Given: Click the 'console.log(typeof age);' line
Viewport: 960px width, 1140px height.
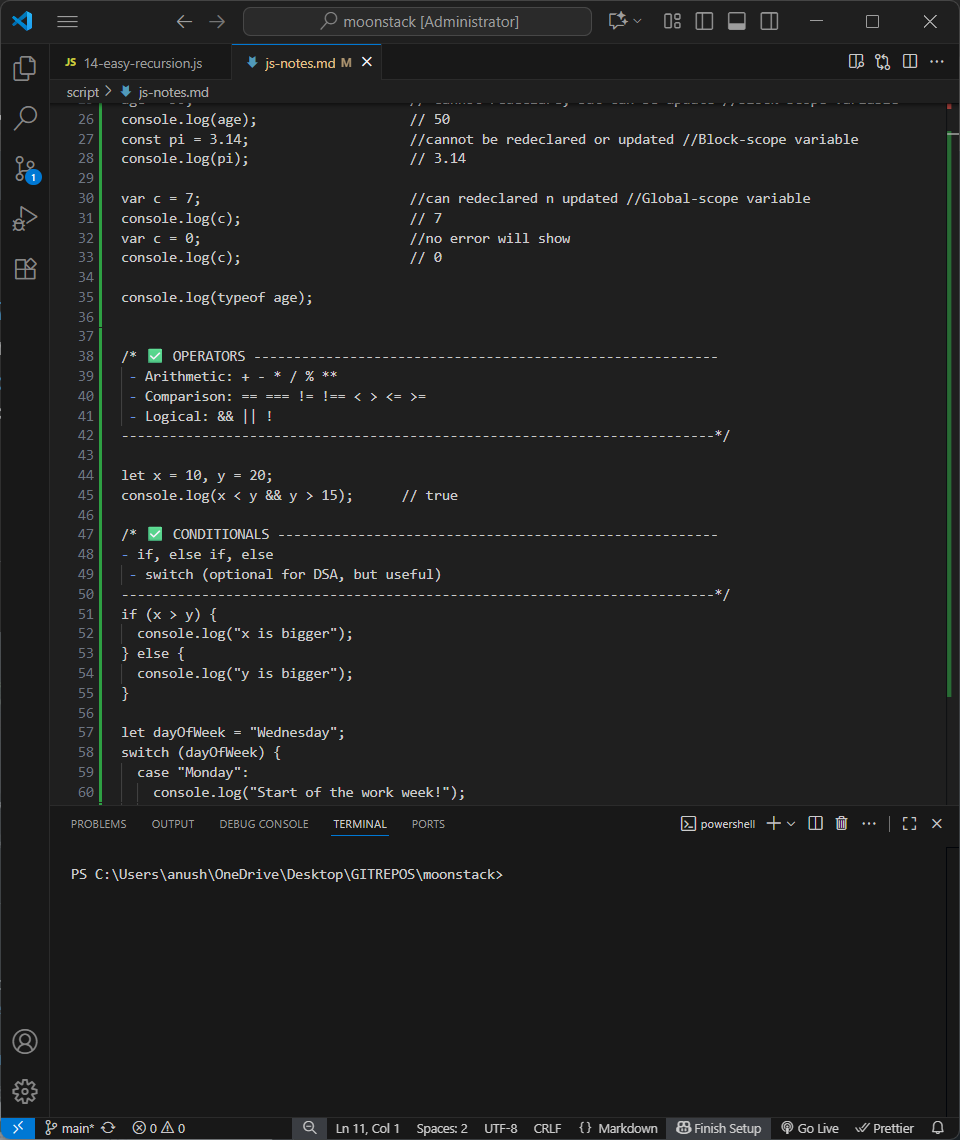Looking at the screenshot, I should point(217,297).
